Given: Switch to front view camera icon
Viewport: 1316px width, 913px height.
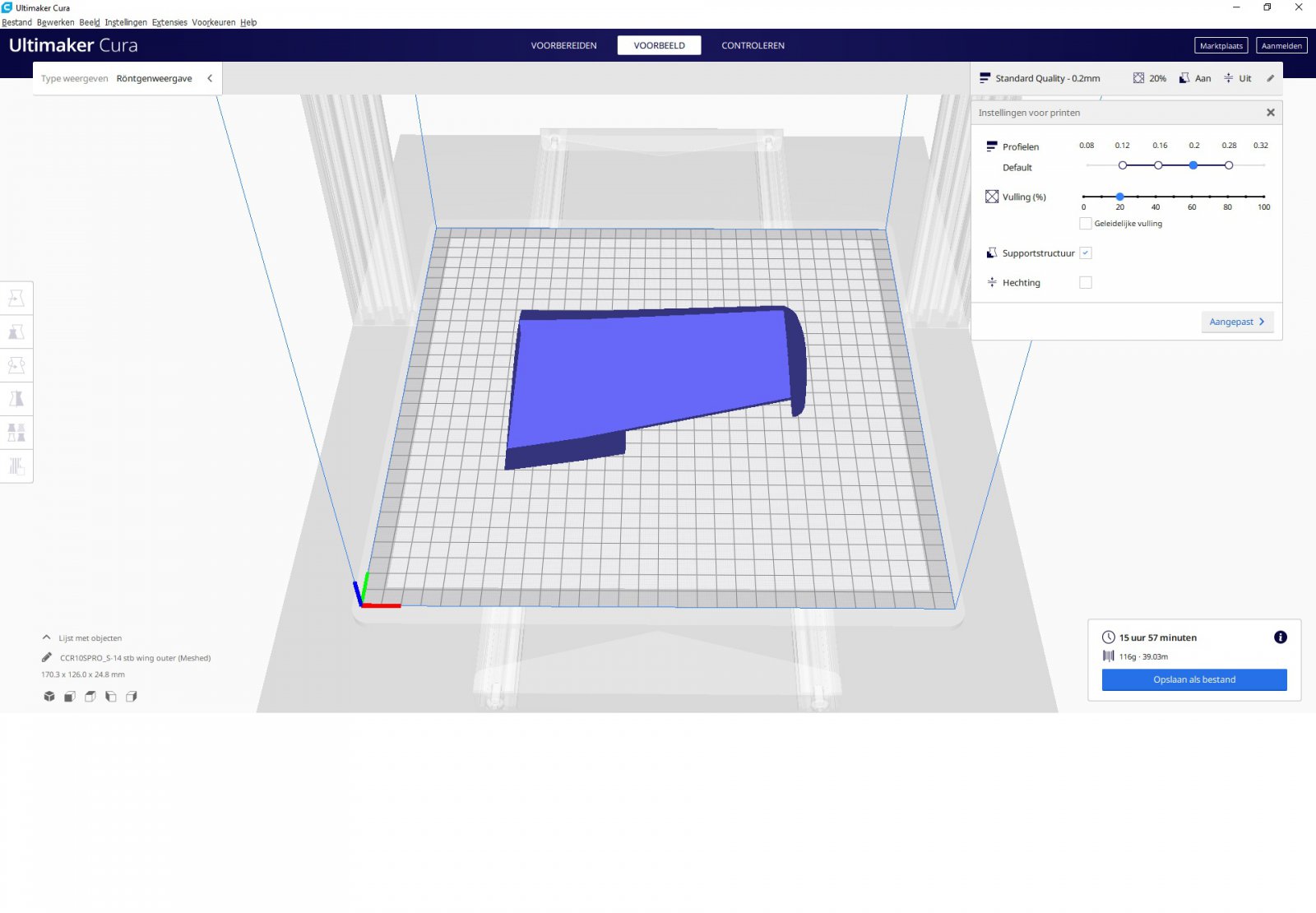Looking at the screenshot, I should (x=70, y=697).
